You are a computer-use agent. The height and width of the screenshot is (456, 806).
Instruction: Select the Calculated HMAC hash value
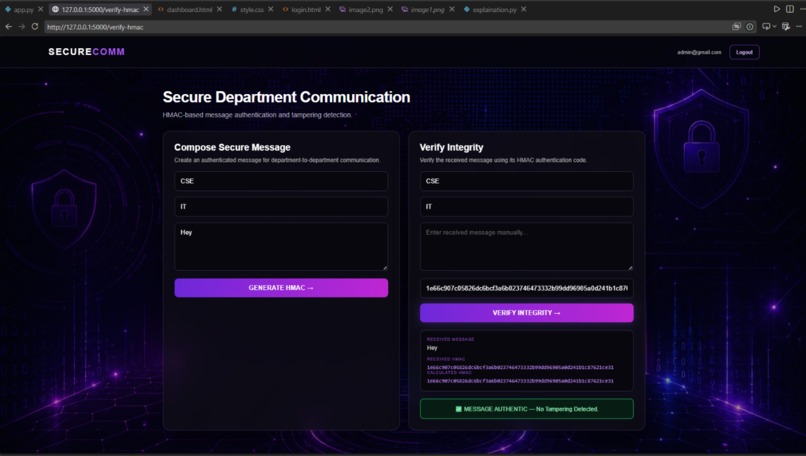[520, 381]
